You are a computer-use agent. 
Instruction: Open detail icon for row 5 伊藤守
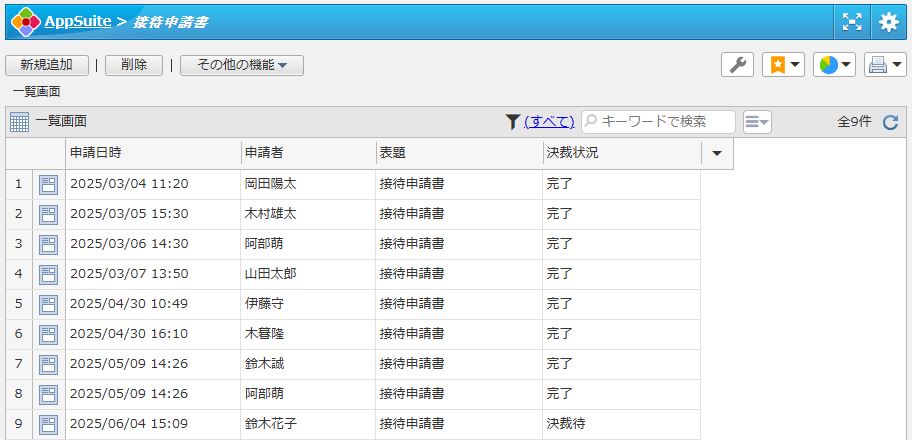(48, 304)
